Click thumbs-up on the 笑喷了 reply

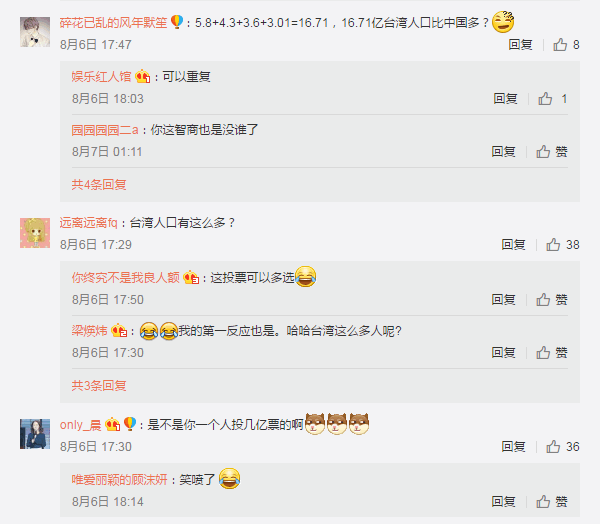pos(551,501)
